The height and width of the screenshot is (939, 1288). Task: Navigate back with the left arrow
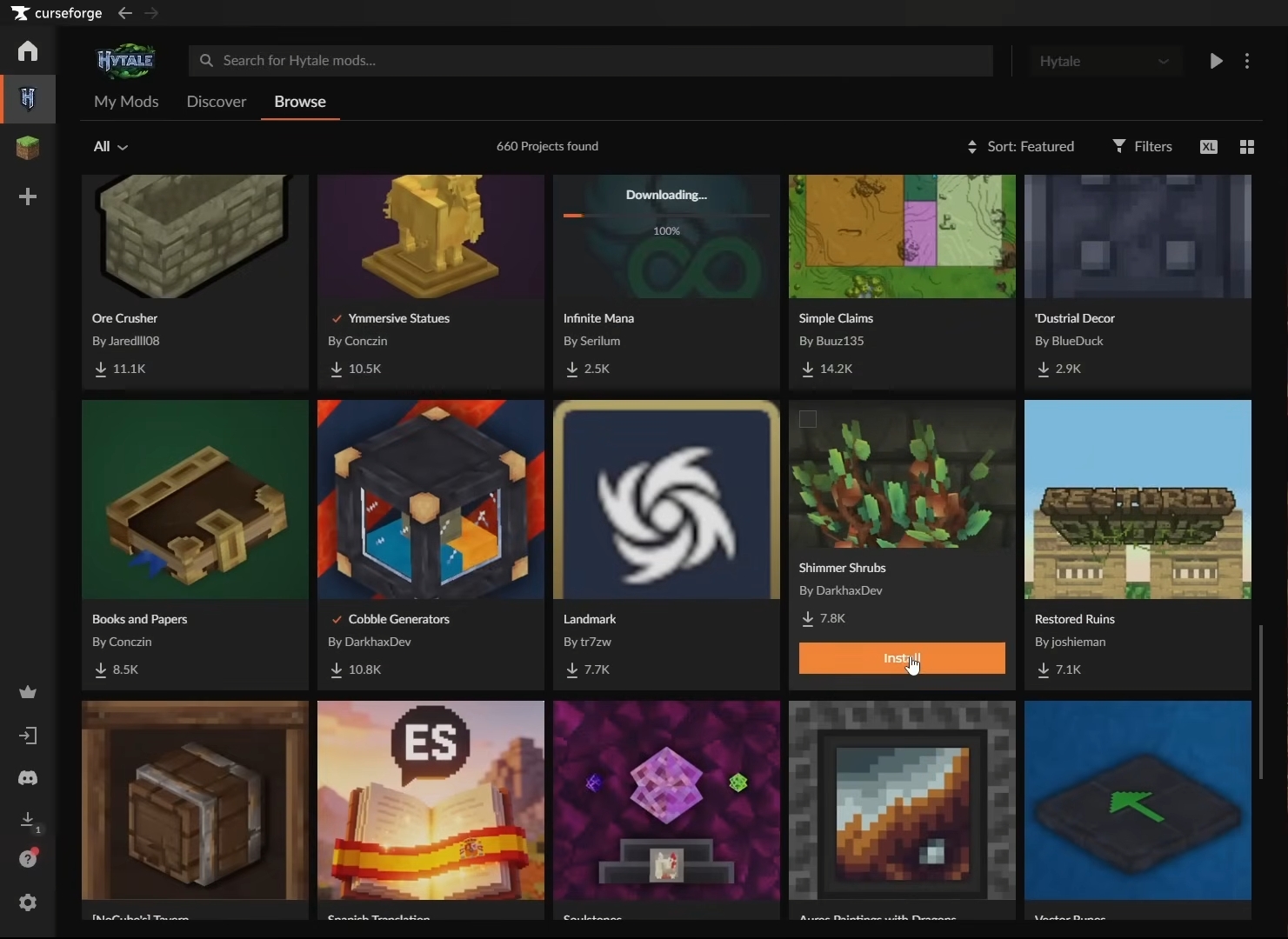coord(125,13)
